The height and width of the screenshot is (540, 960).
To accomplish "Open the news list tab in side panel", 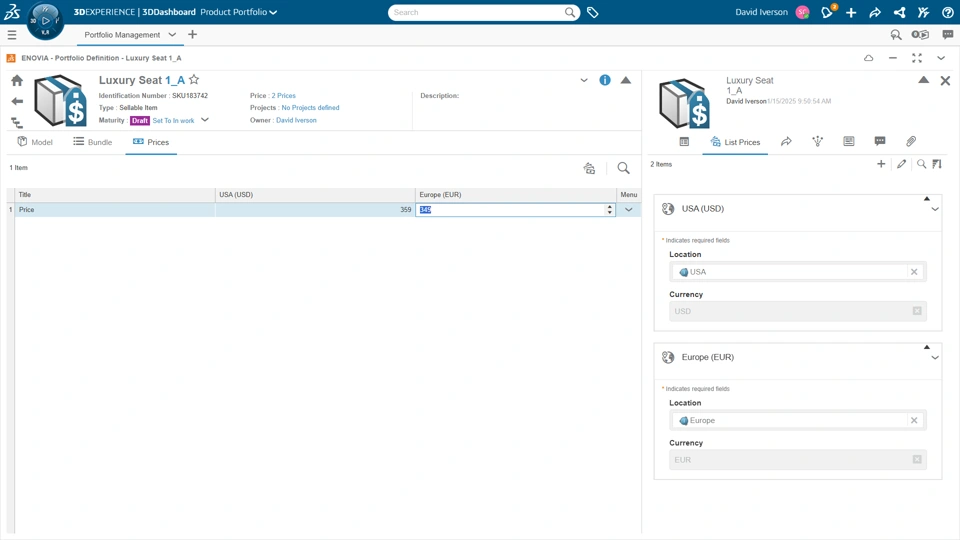I will coord(849,141).
